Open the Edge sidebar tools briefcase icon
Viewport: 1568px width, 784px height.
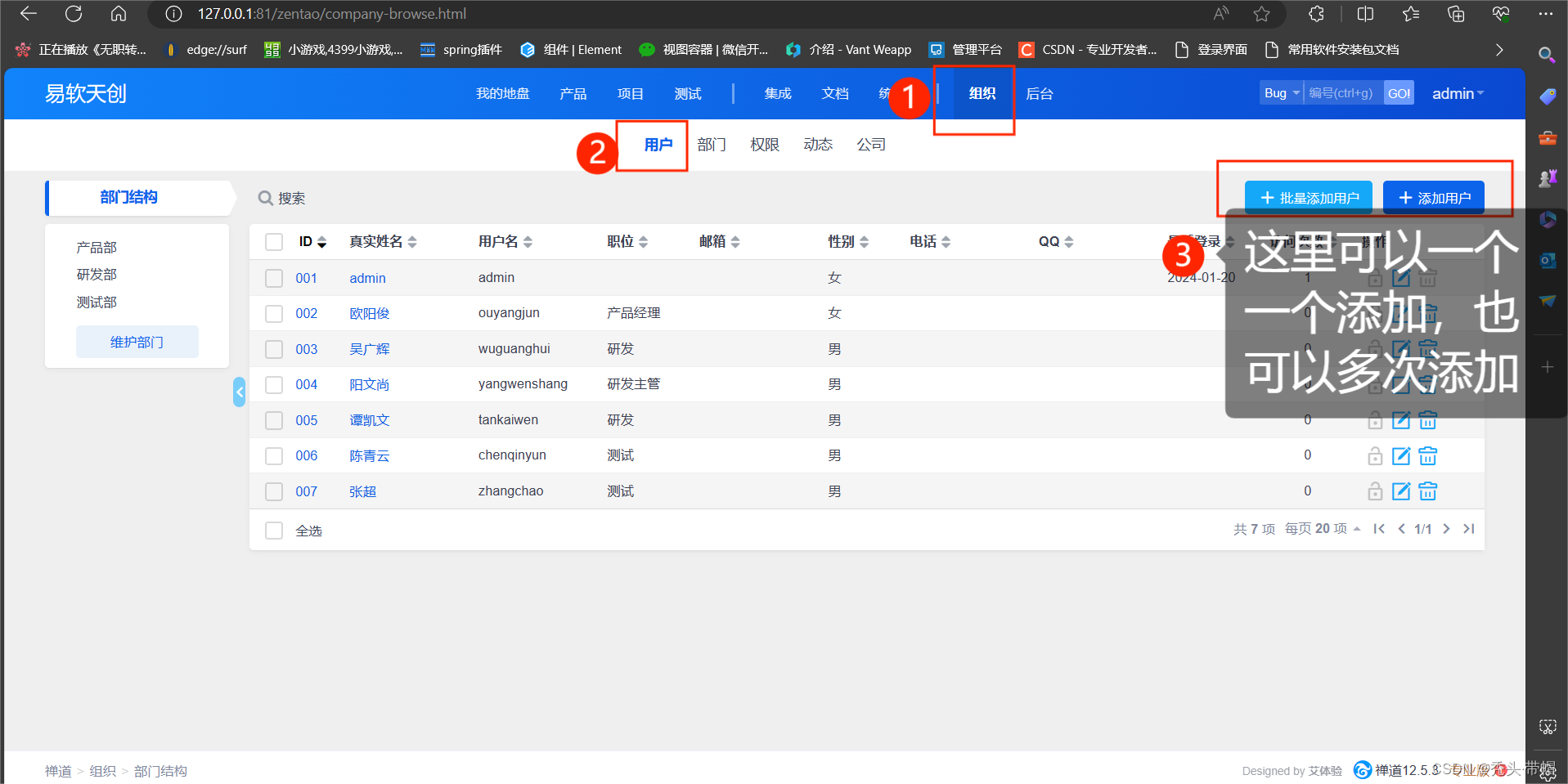pyautogui.click(x=1548, y=137)
